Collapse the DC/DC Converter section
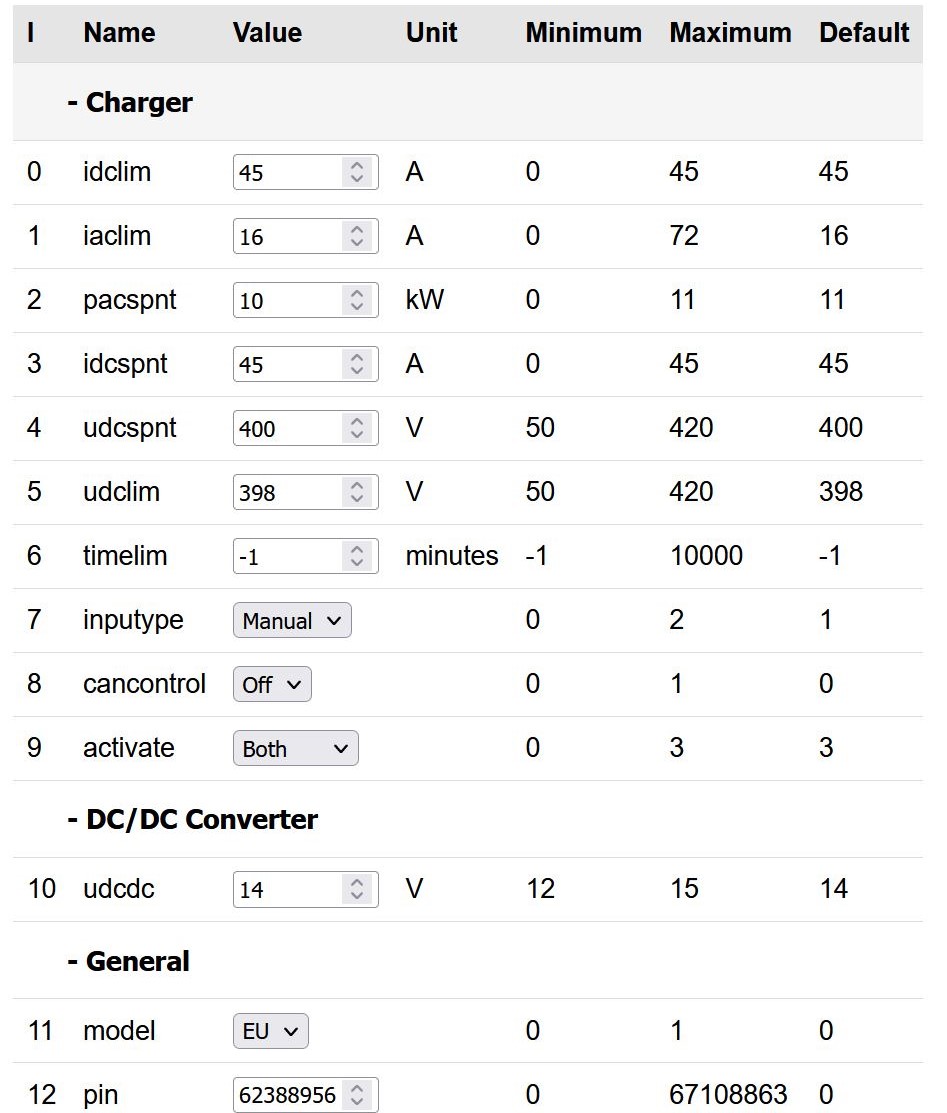 click(x=192, y=819)
